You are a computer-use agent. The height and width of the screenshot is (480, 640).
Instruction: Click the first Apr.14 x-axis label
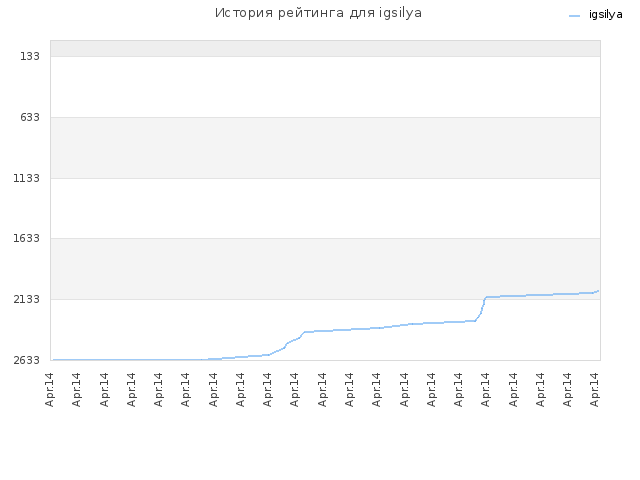pos(49,389)
